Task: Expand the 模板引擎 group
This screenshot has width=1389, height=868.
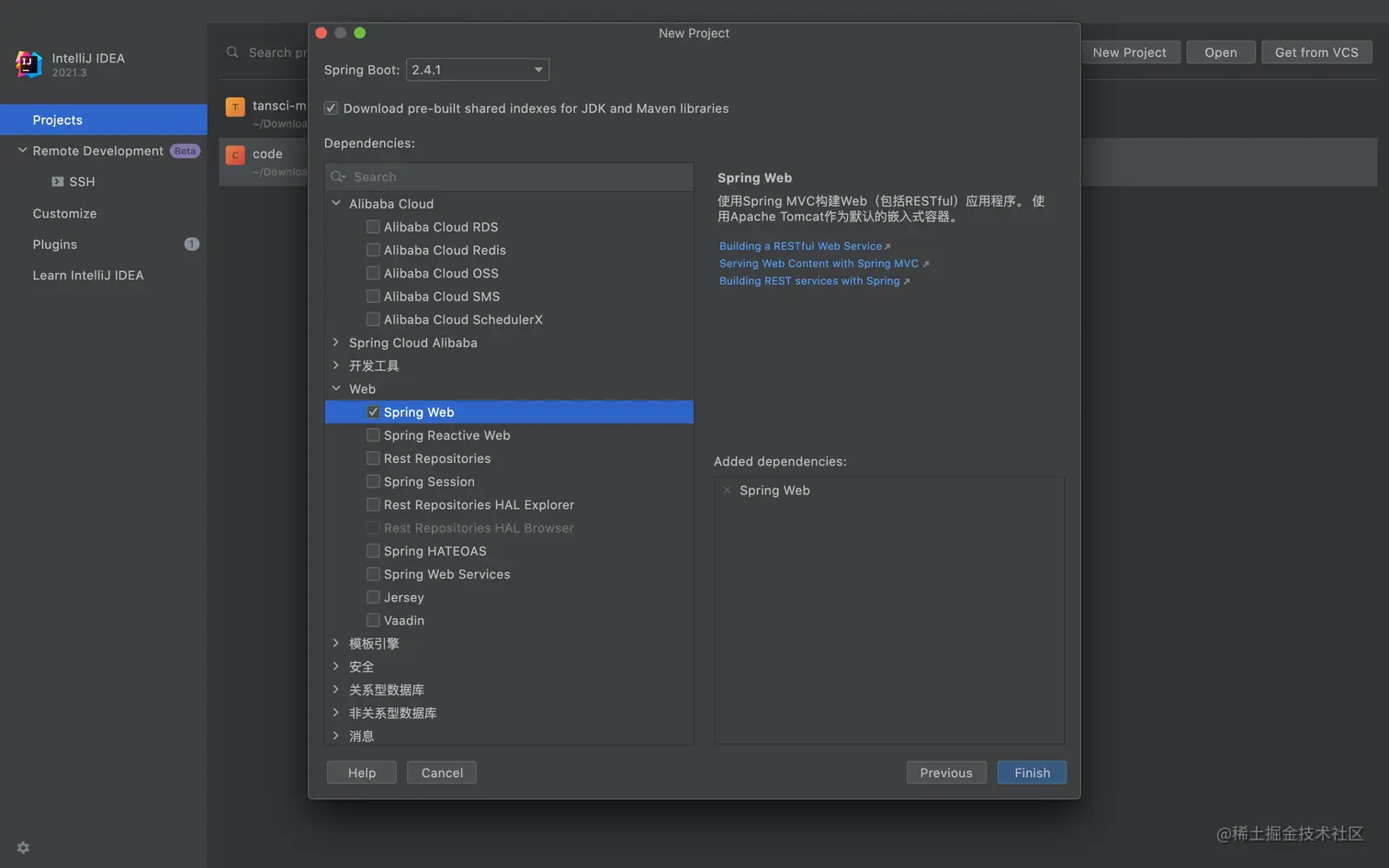Action: pos(336,643)
